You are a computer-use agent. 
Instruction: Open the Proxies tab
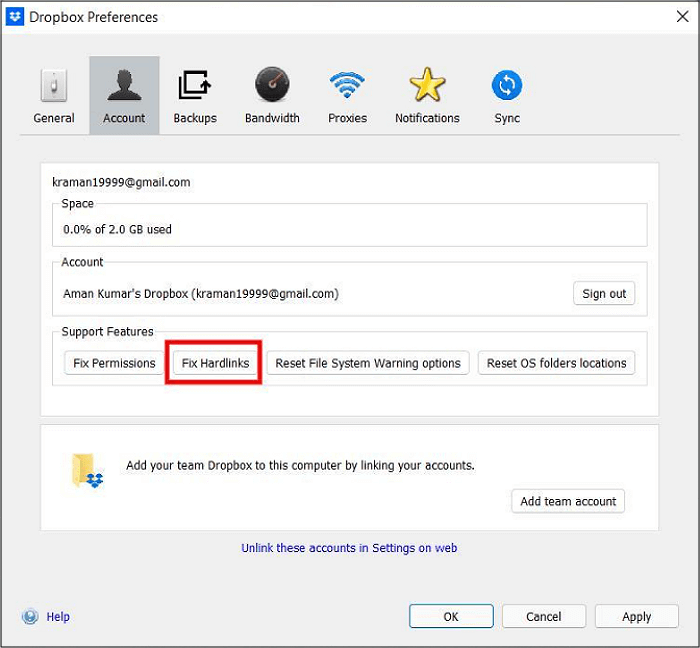[347, 96]
